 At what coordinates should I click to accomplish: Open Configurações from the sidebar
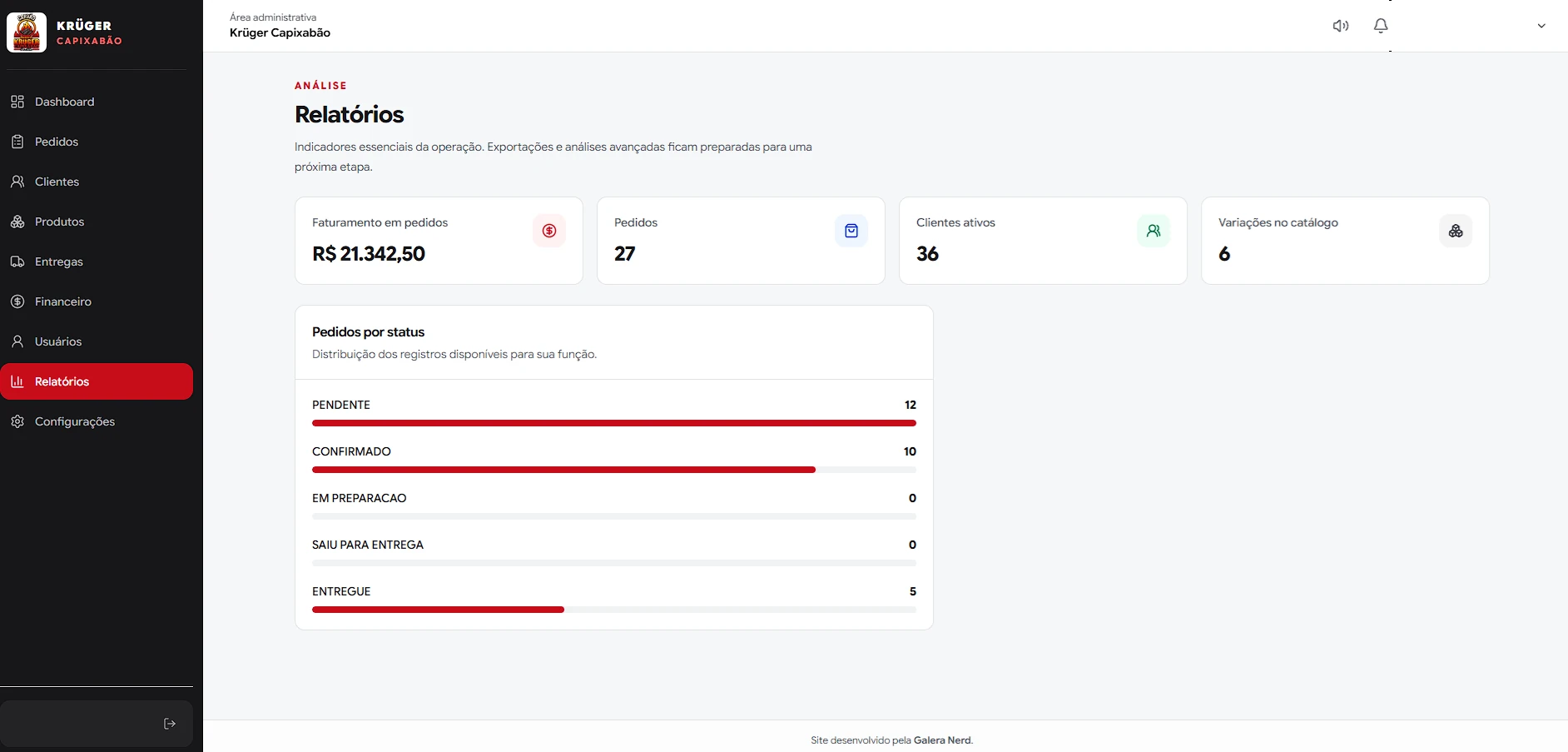point(97,421)
